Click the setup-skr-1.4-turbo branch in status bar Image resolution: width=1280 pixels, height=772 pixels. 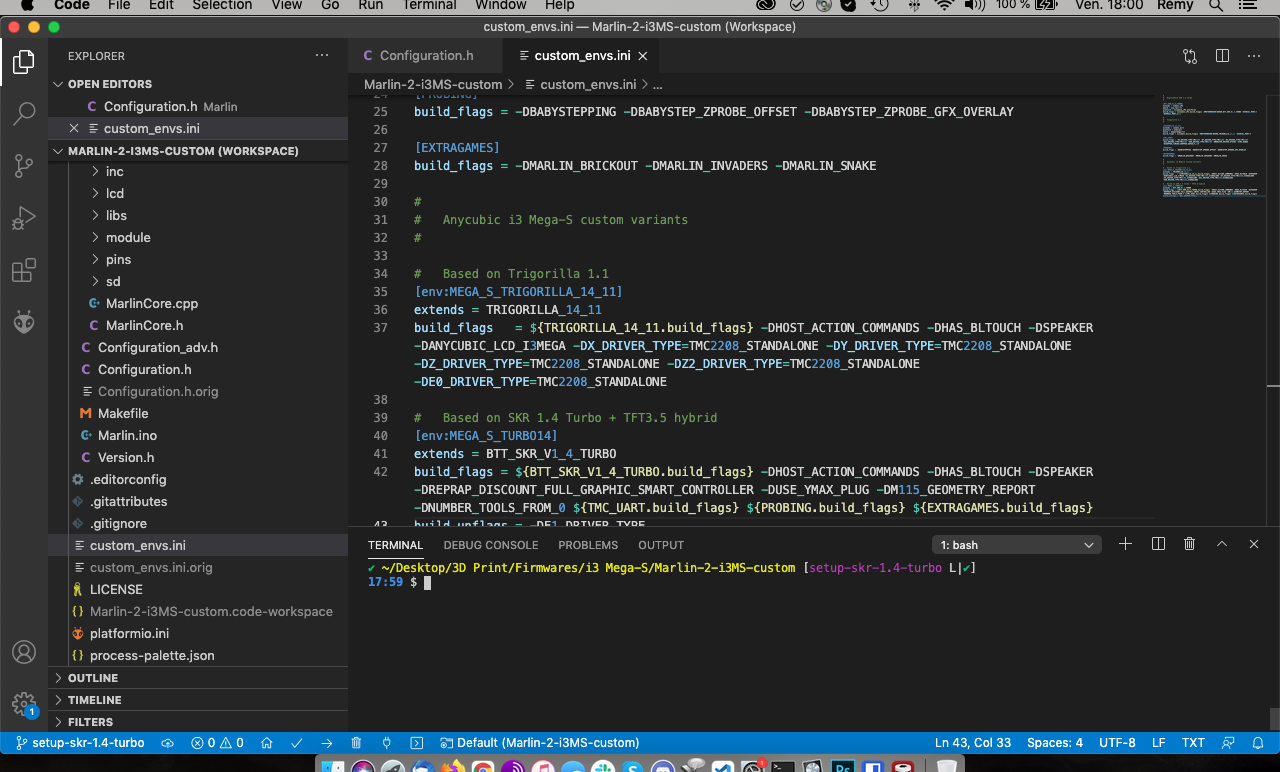(x=79, y=743)
